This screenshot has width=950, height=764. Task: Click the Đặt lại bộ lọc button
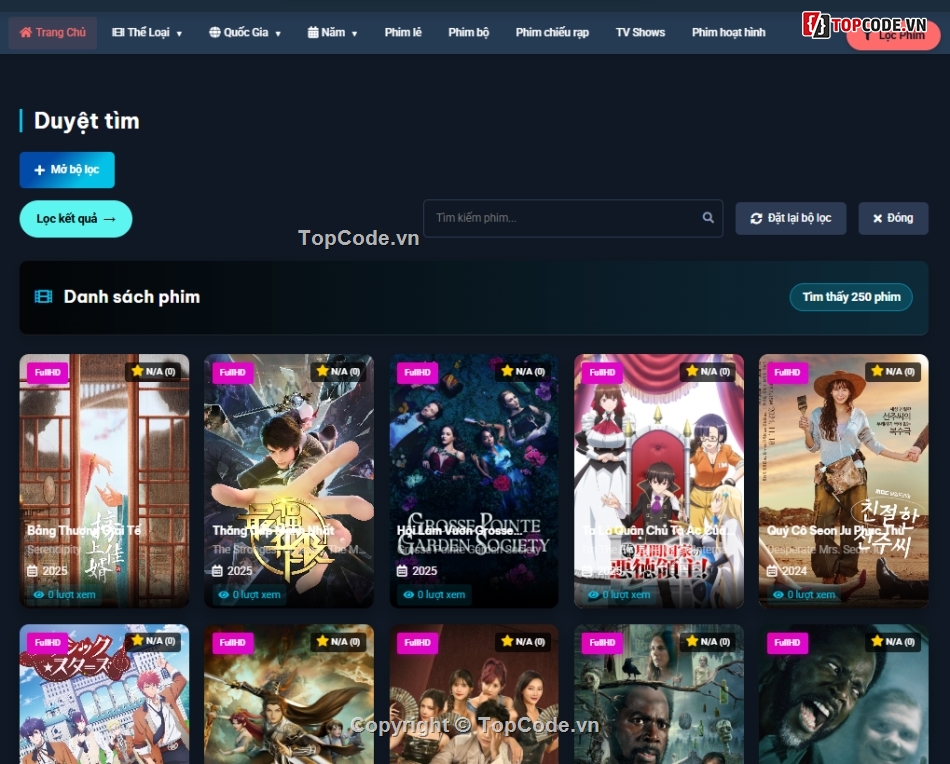pyautogui.click(x=791, y=218)
